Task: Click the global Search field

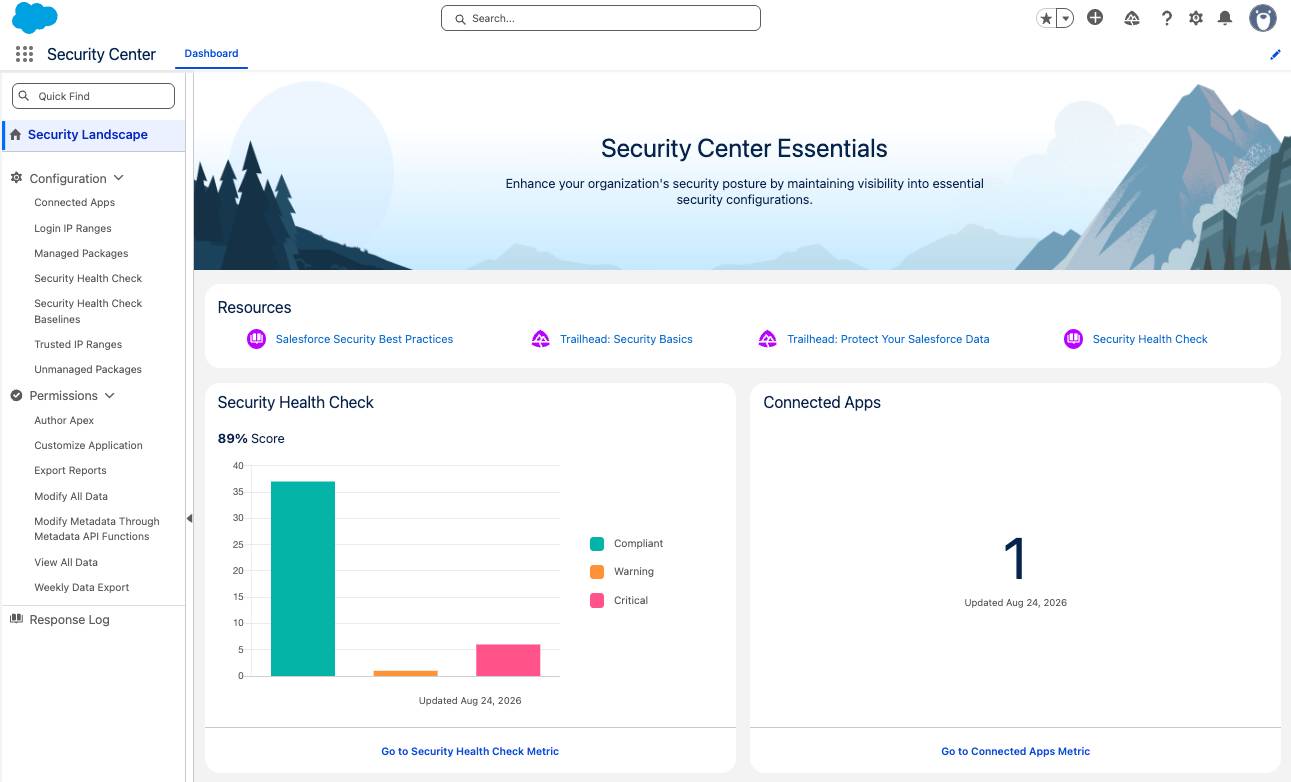Action: tap(601, 18)
